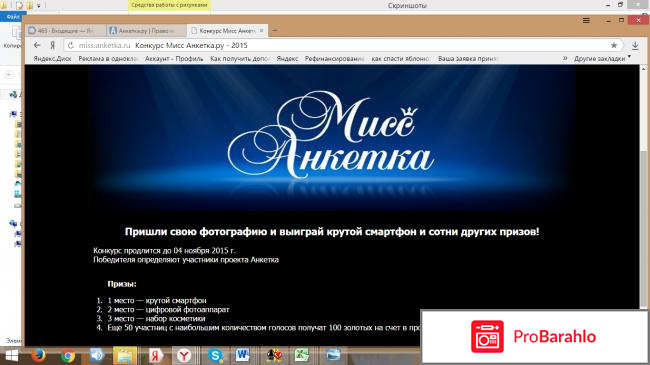The height and width of the screenshot is (365, 650).
Task: Select Средства работы с рисунками ribbon tab
Action: pos(169,5)
